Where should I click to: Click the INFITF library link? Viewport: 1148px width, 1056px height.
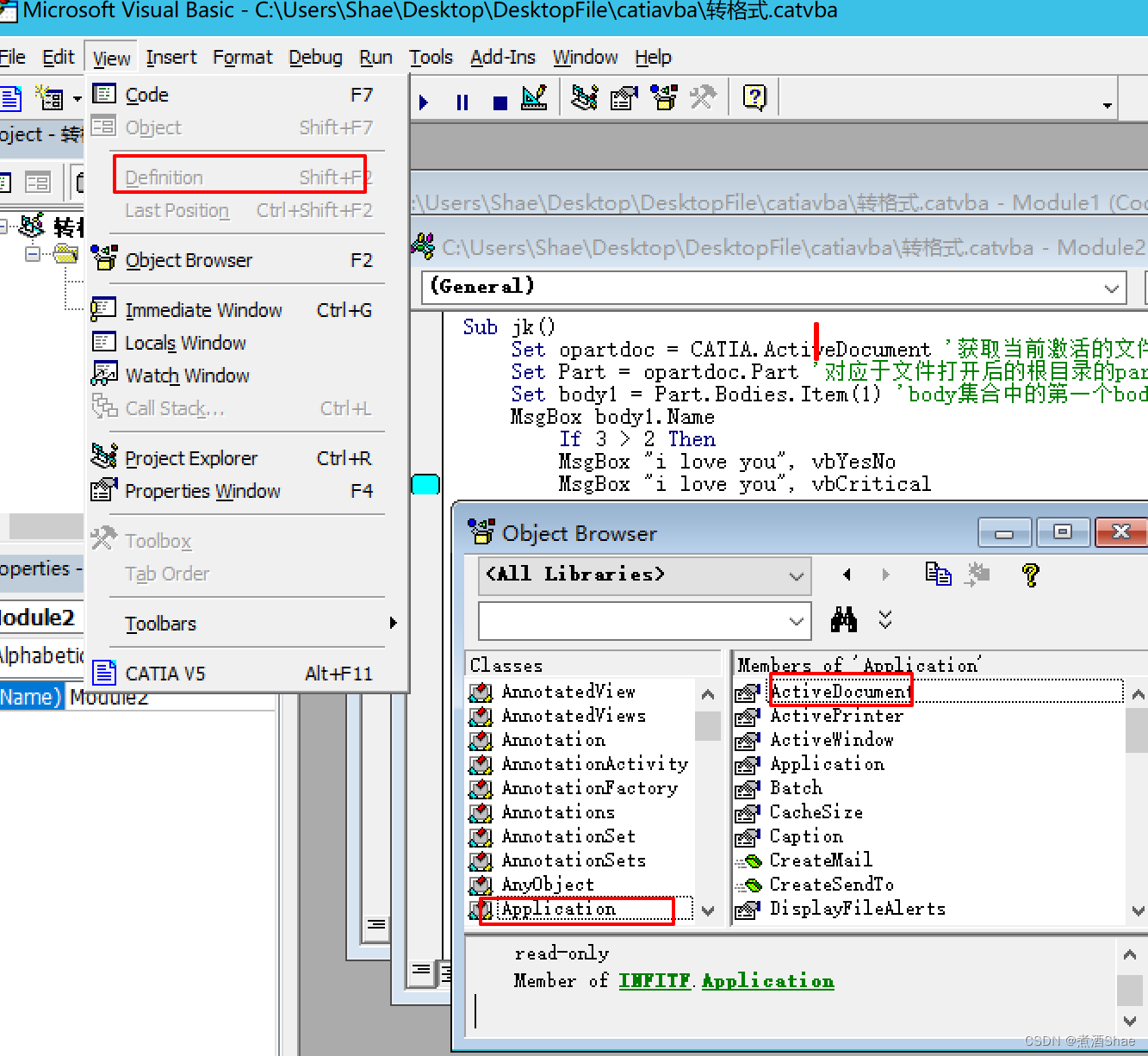coord(655,981)
